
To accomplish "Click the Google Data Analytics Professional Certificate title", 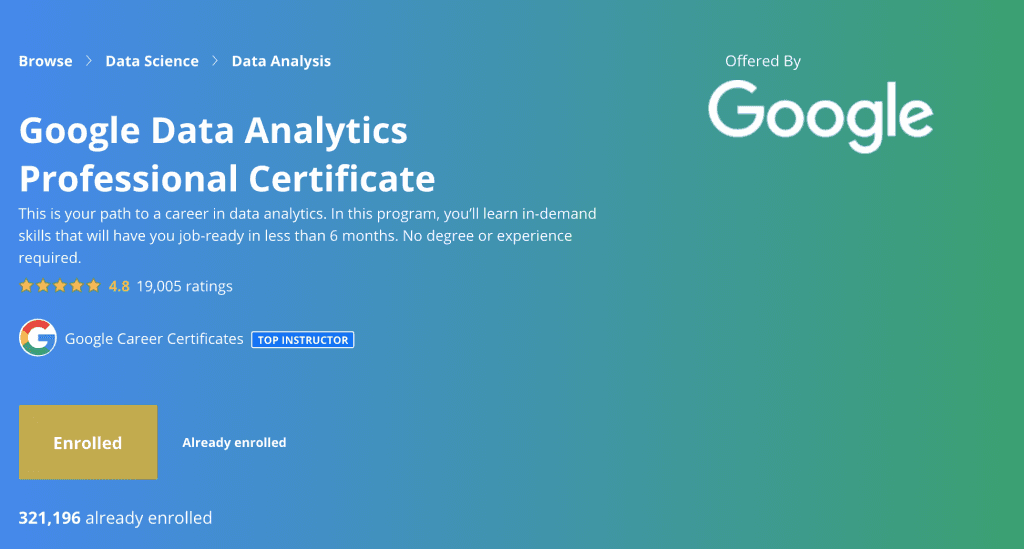I will click(x=227, y=154).
